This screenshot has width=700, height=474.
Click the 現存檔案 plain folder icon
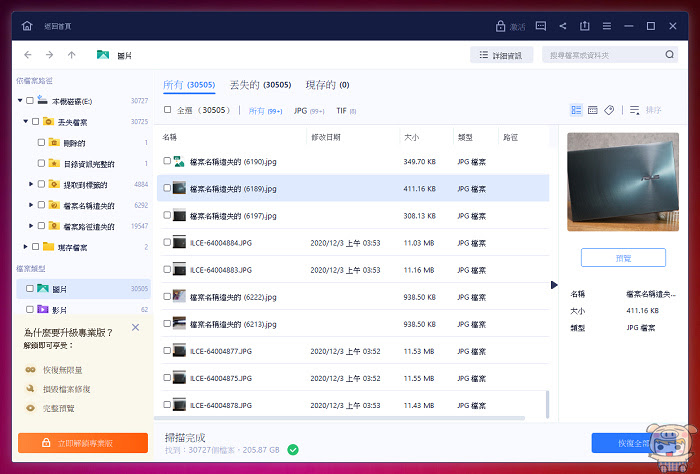click(48, 247)
